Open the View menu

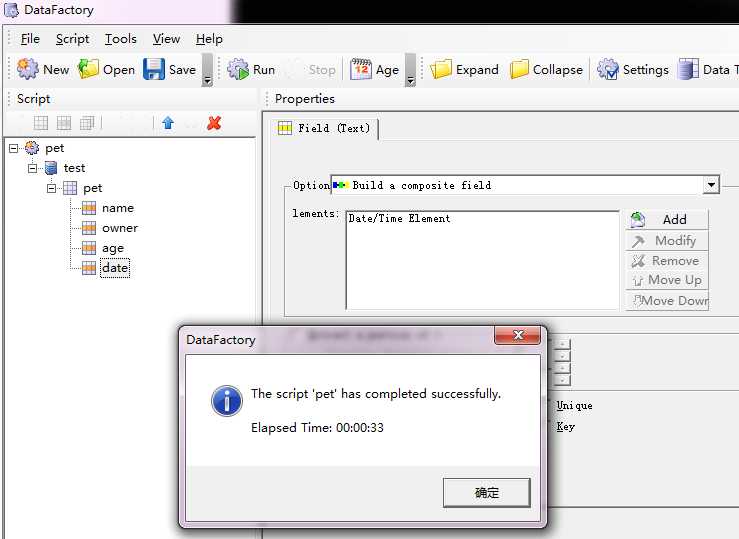point(166,39)
